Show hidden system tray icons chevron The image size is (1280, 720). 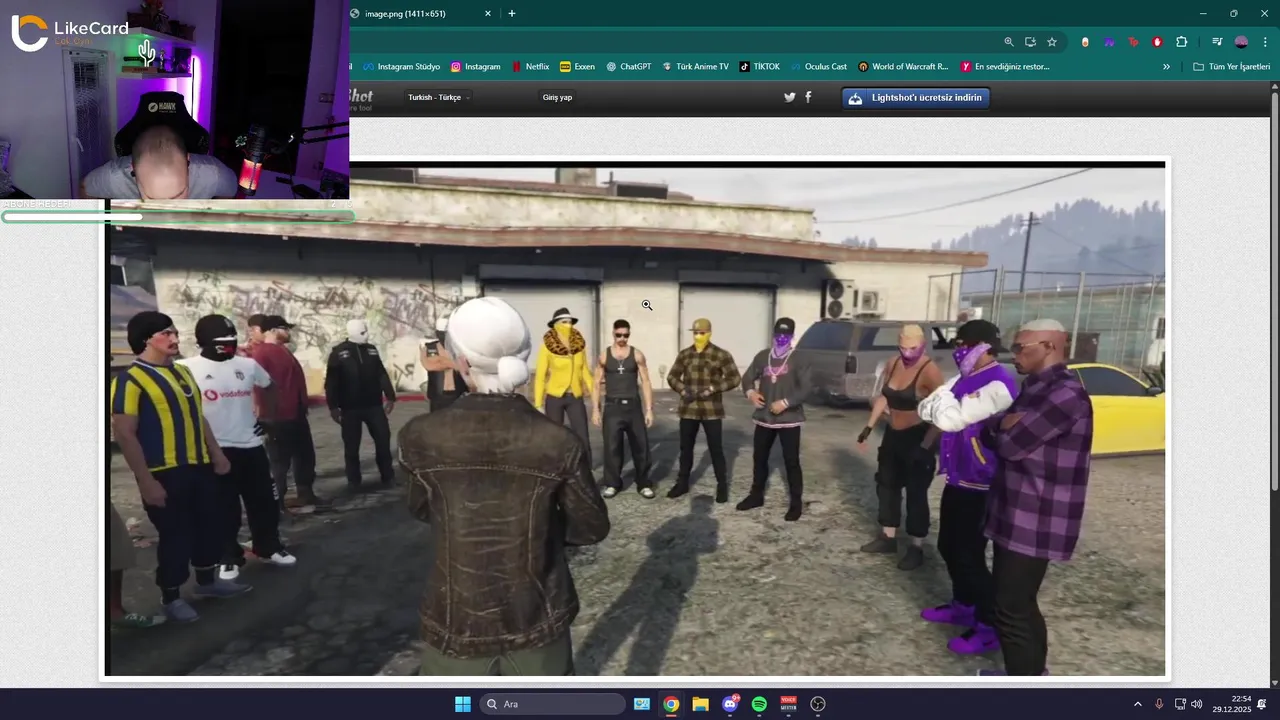[1137, 704]
